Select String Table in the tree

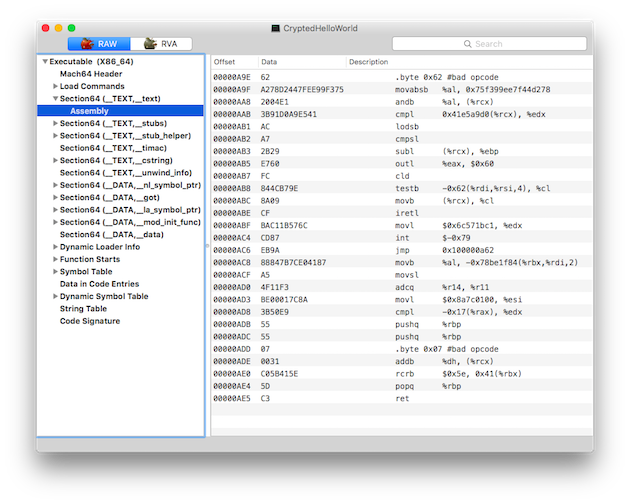coord(83,309)
